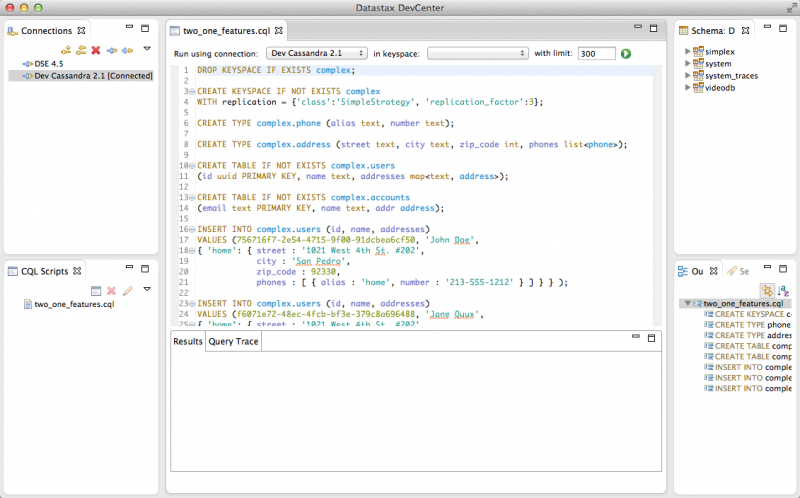Screen dimensions: 800x498
Task: Collapse the fold marker at line 3
Action: click(192, 91)
